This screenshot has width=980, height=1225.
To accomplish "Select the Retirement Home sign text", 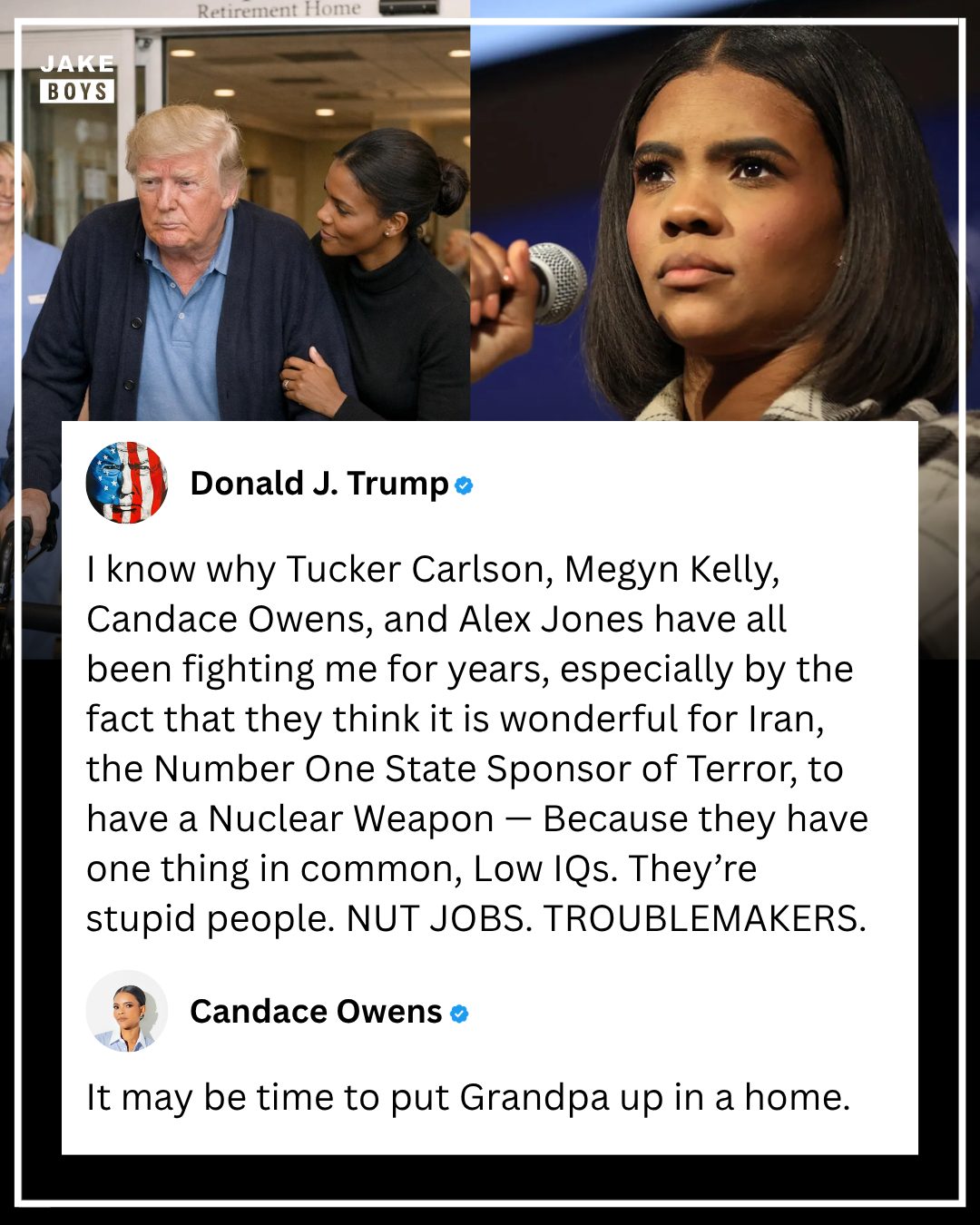I will pyautogui.click(x=279, y=10).
